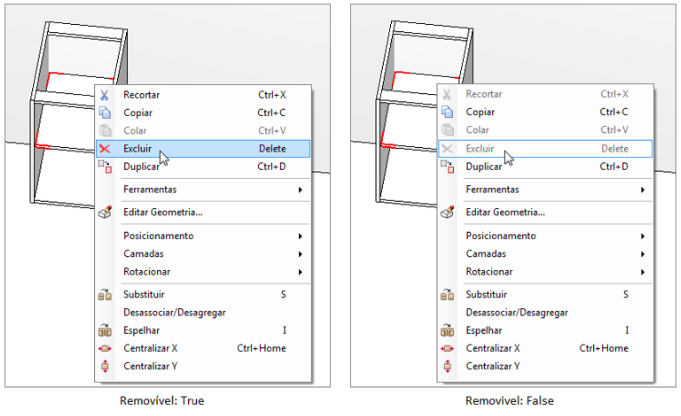
Task: Click the Copiar icon in left menu
Action: tap(105, 112)
